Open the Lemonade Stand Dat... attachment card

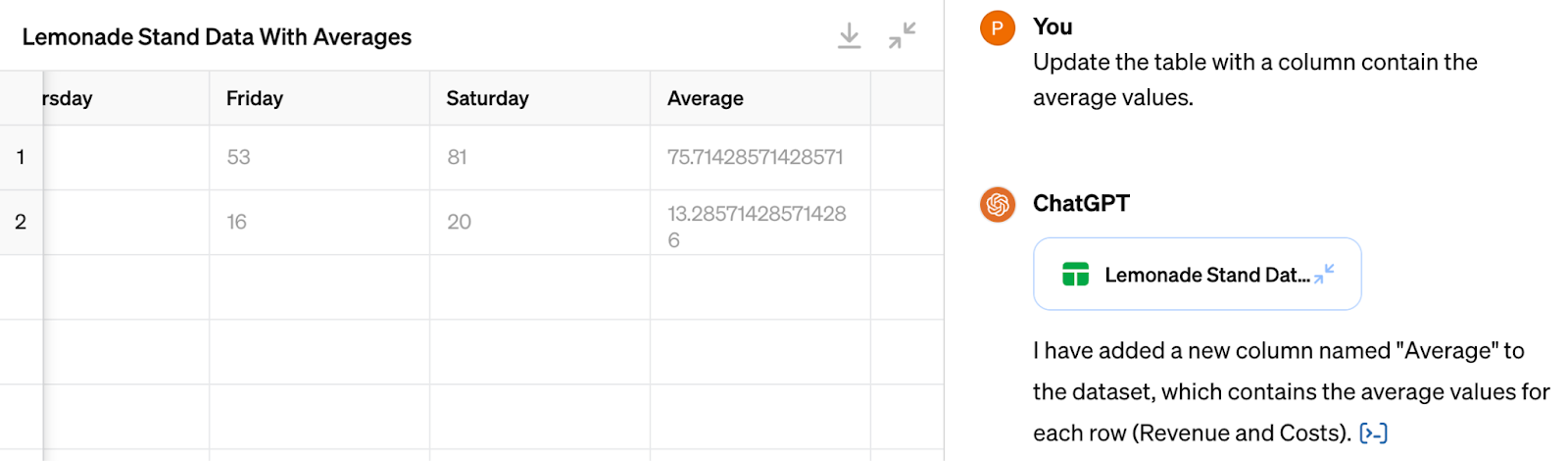tap(1197, 274)
